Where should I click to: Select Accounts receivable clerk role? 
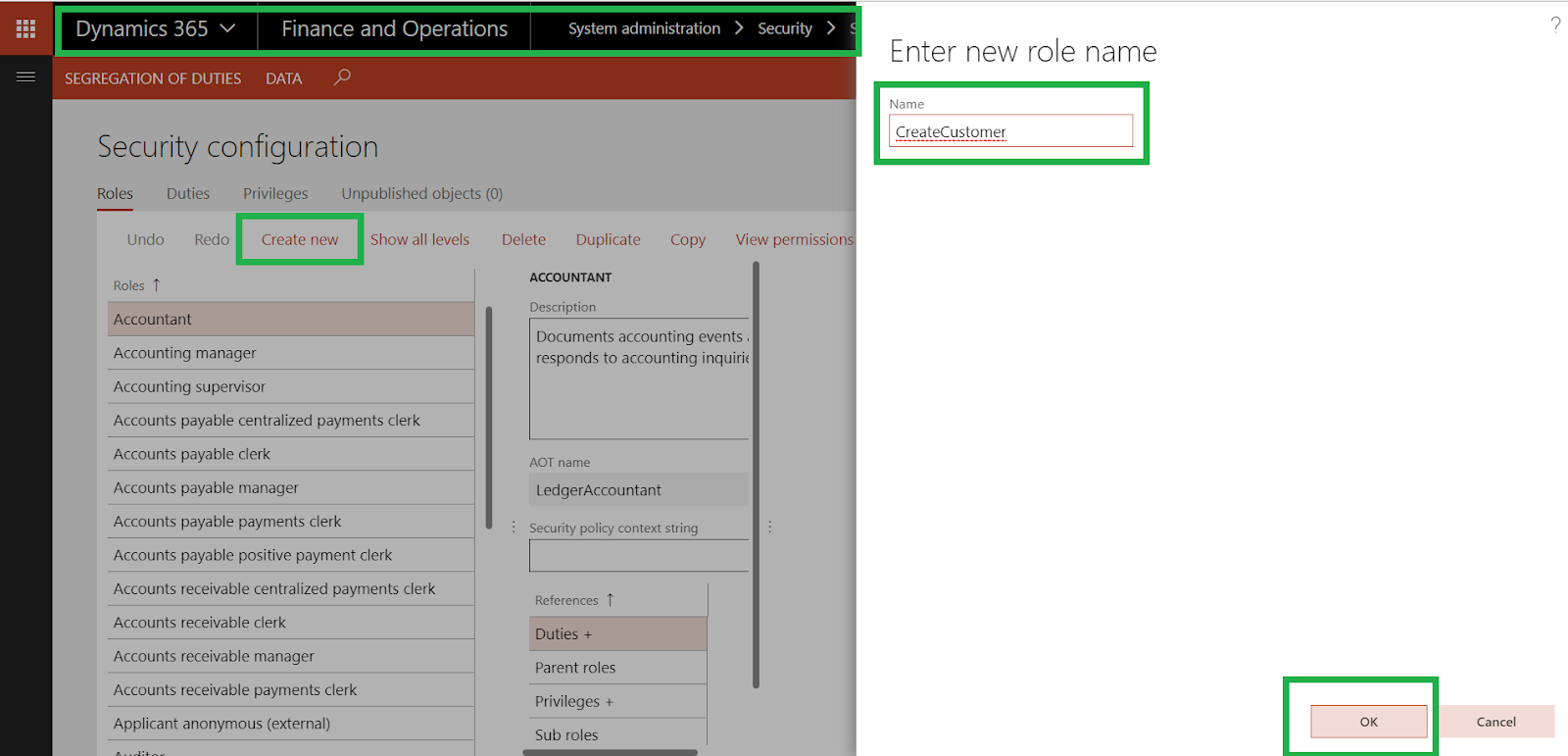[x=291, y=623]
